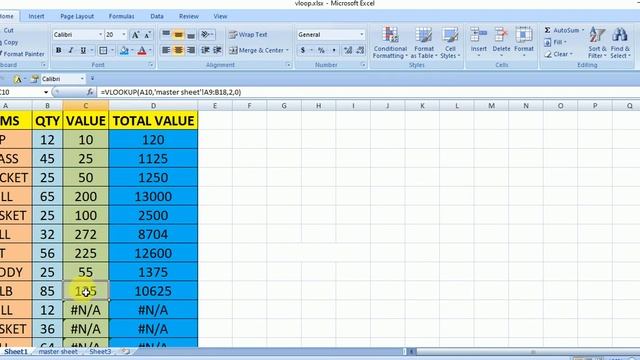Viewport: 640px width, 360px height.
Task: Click the Format Painter tool
Action: click(x=22, y=54)
